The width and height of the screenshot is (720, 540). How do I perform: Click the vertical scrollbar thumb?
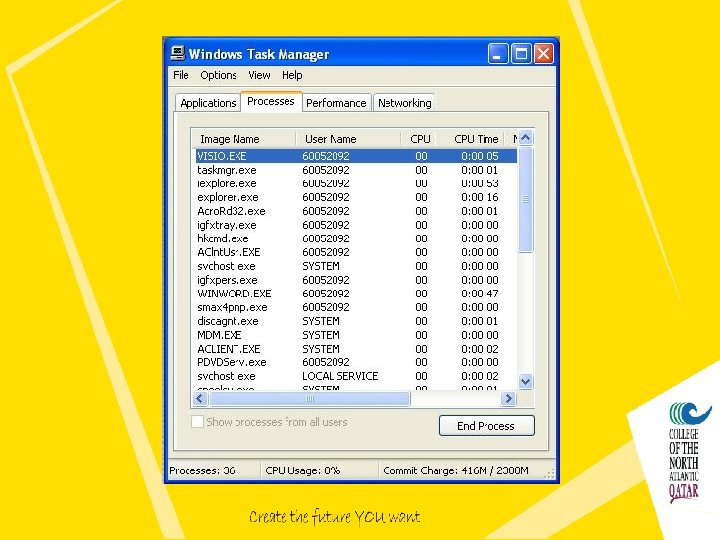coord(526,199)
